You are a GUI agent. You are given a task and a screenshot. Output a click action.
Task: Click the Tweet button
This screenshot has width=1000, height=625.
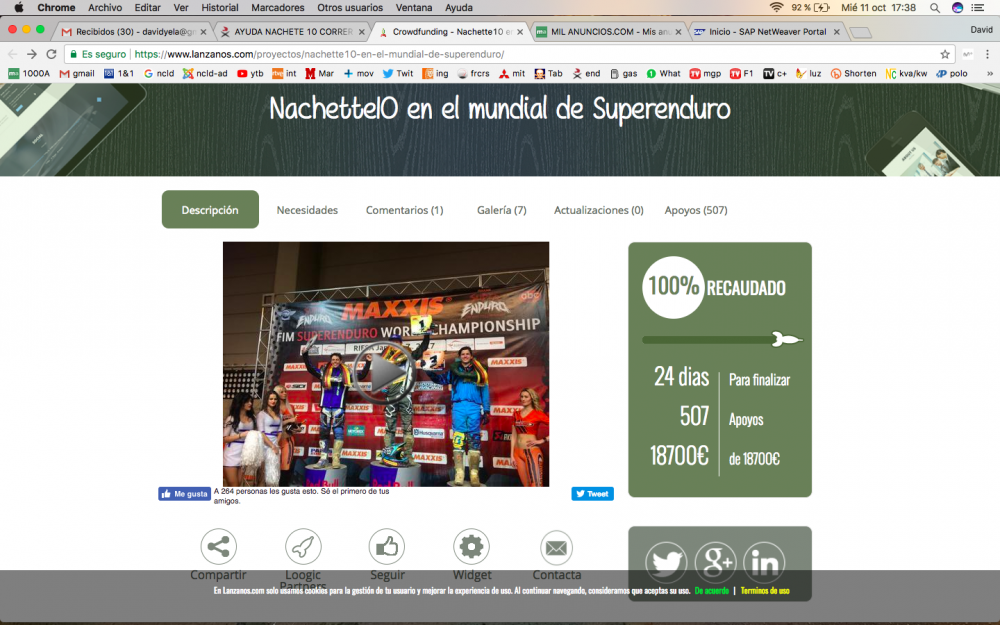coord(592,494)
